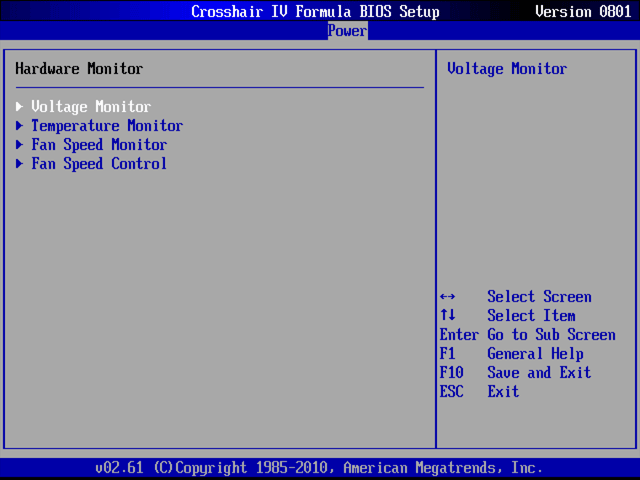Click the blue Voltage Monitor help text
The image size is (640, 480).
tap(507, 69)
